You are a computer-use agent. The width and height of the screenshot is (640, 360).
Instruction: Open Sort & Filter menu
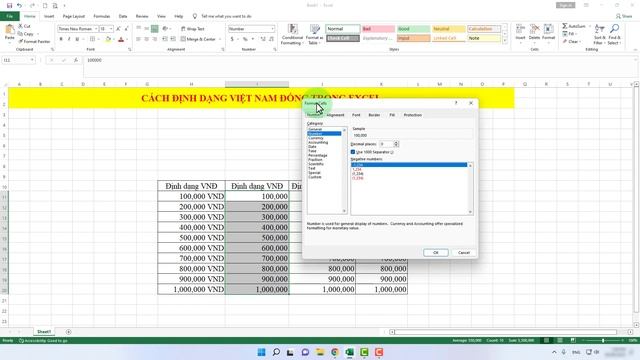tap(599, 34)
